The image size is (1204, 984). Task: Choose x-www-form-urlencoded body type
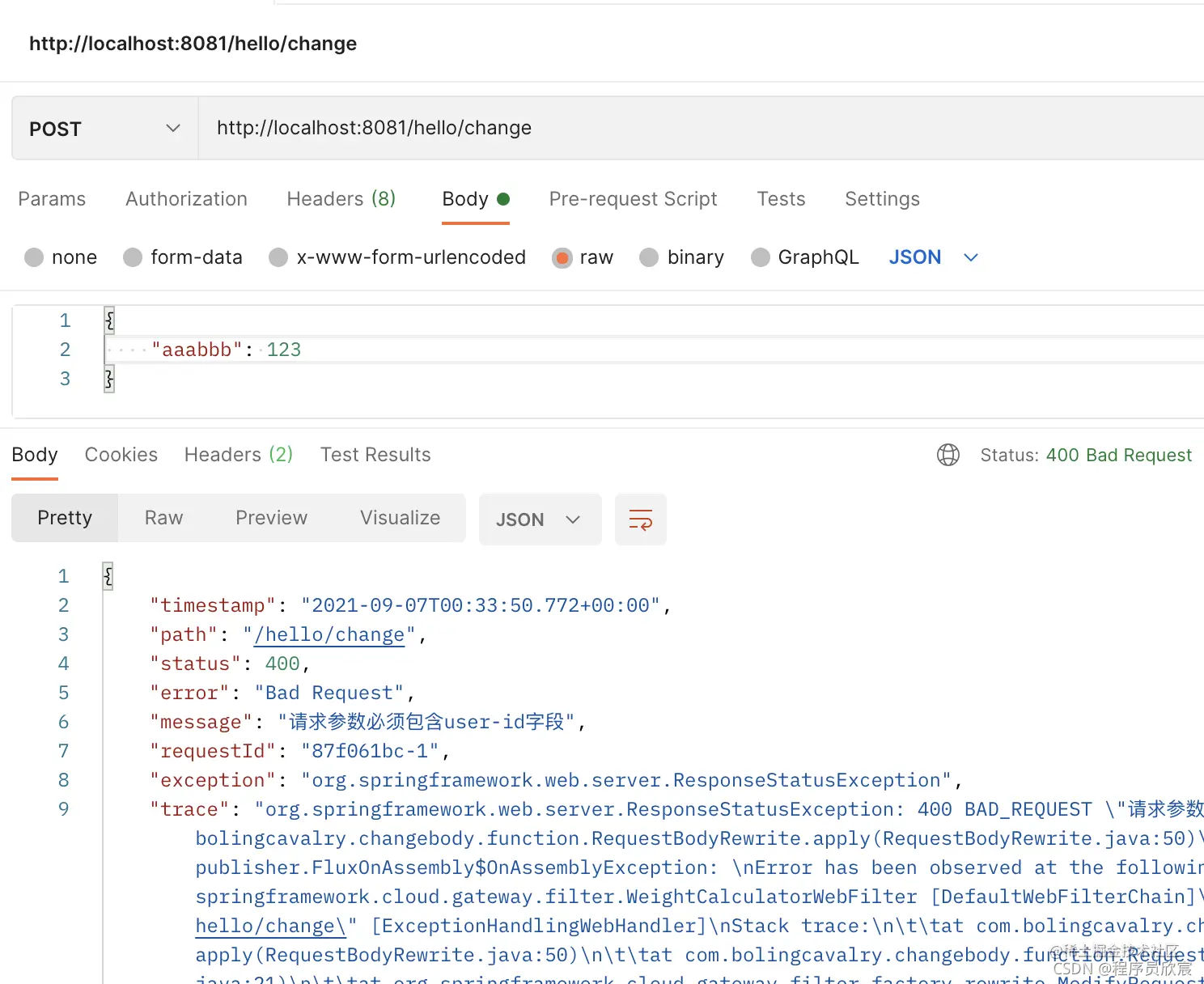[397, 257]
